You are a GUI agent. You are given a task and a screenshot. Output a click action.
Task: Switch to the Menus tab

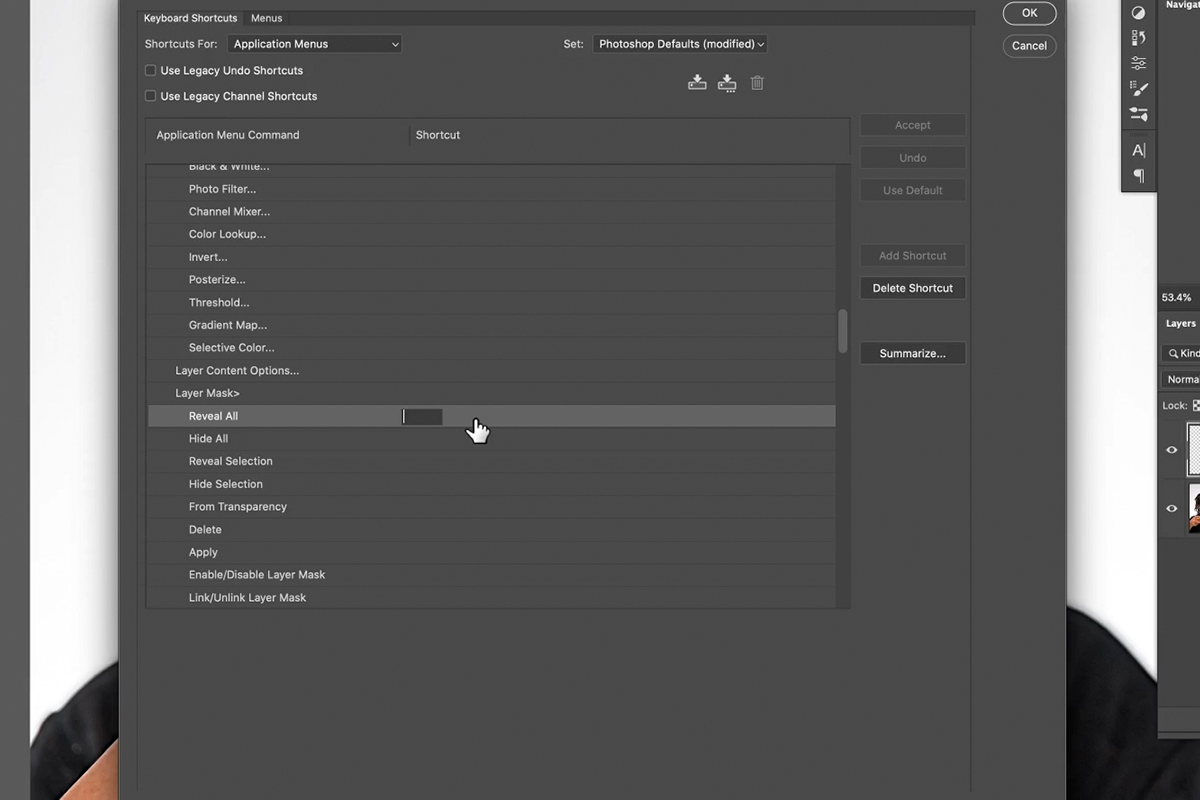pos(266,17)
